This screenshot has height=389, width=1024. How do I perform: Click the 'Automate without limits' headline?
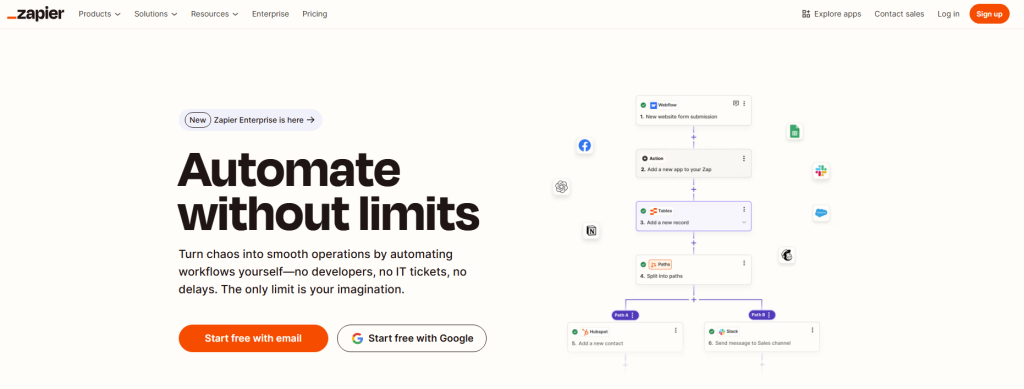328,191
